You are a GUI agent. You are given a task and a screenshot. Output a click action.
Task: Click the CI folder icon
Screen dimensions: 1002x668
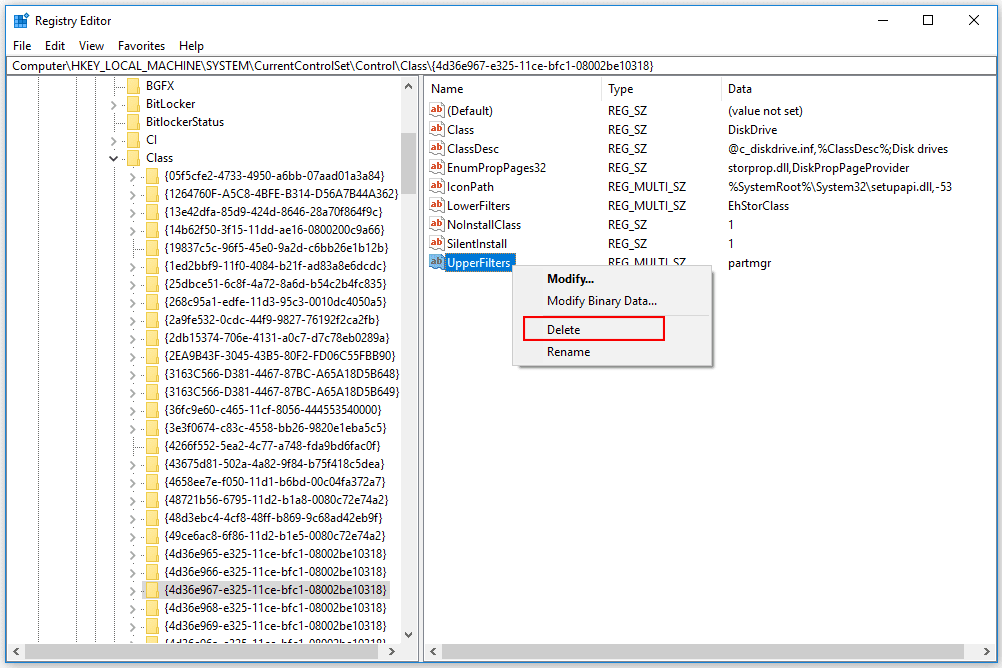pyautogui.click(x=134, y=139)
